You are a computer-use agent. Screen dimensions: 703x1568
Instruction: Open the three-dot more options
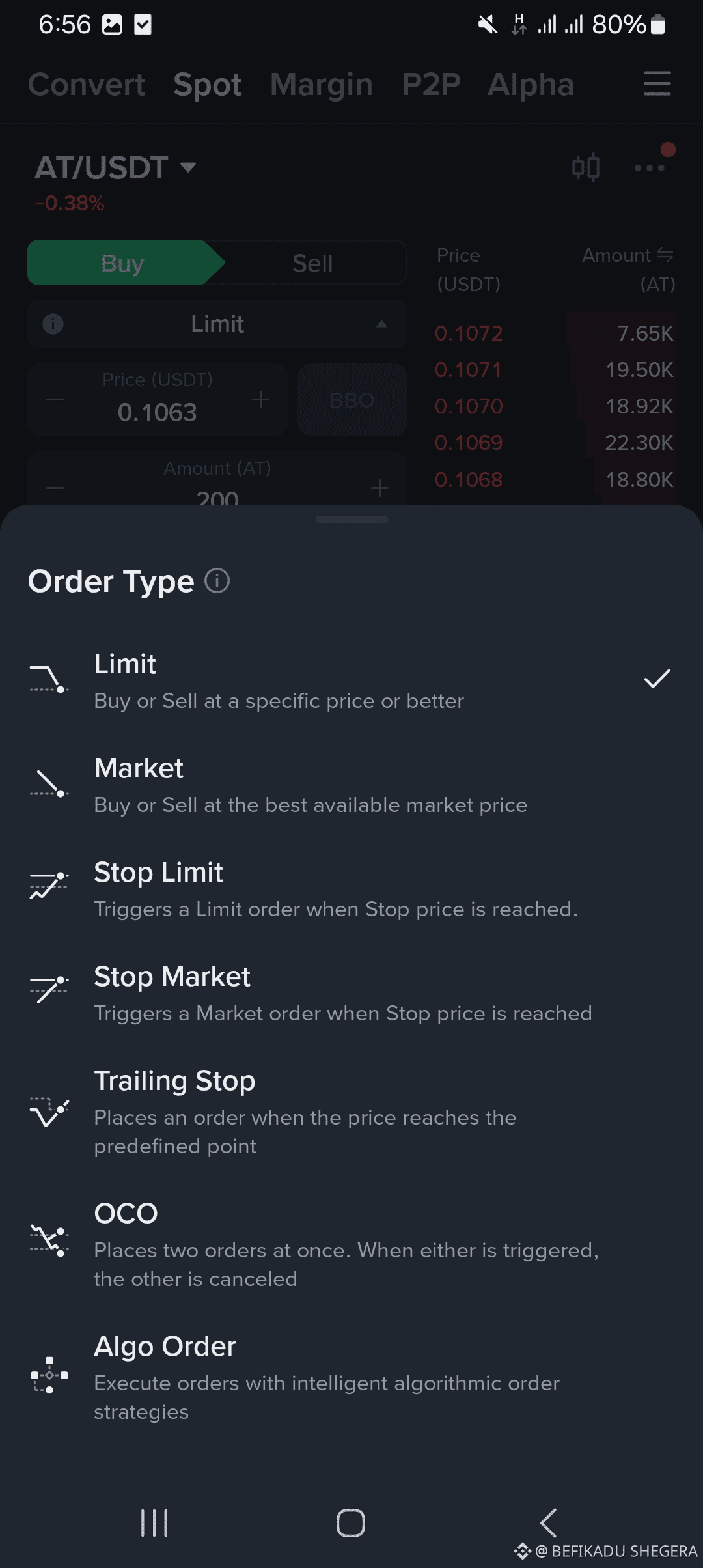pyautogui.click(x=649, y=167)
